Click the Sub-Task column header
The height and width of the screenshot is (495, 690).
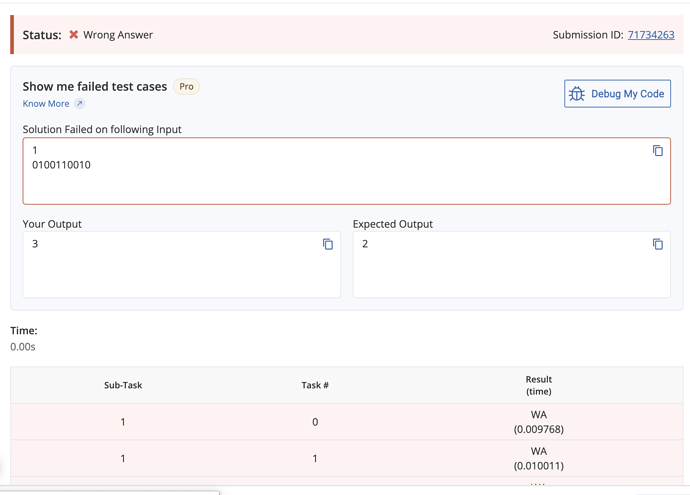point(123,385)
